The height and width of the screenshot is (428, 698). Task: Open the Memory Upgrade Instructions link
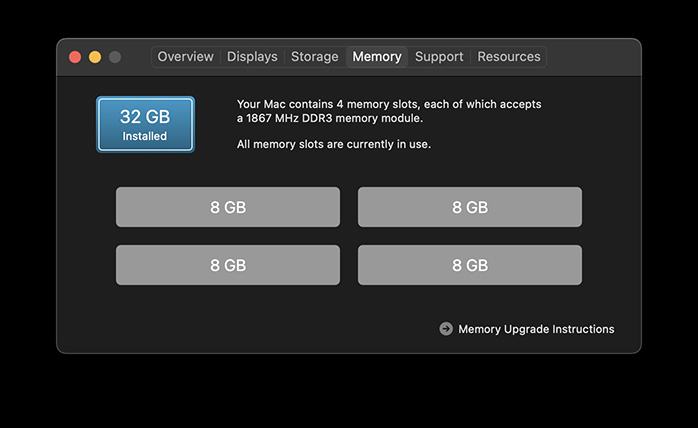536,329
